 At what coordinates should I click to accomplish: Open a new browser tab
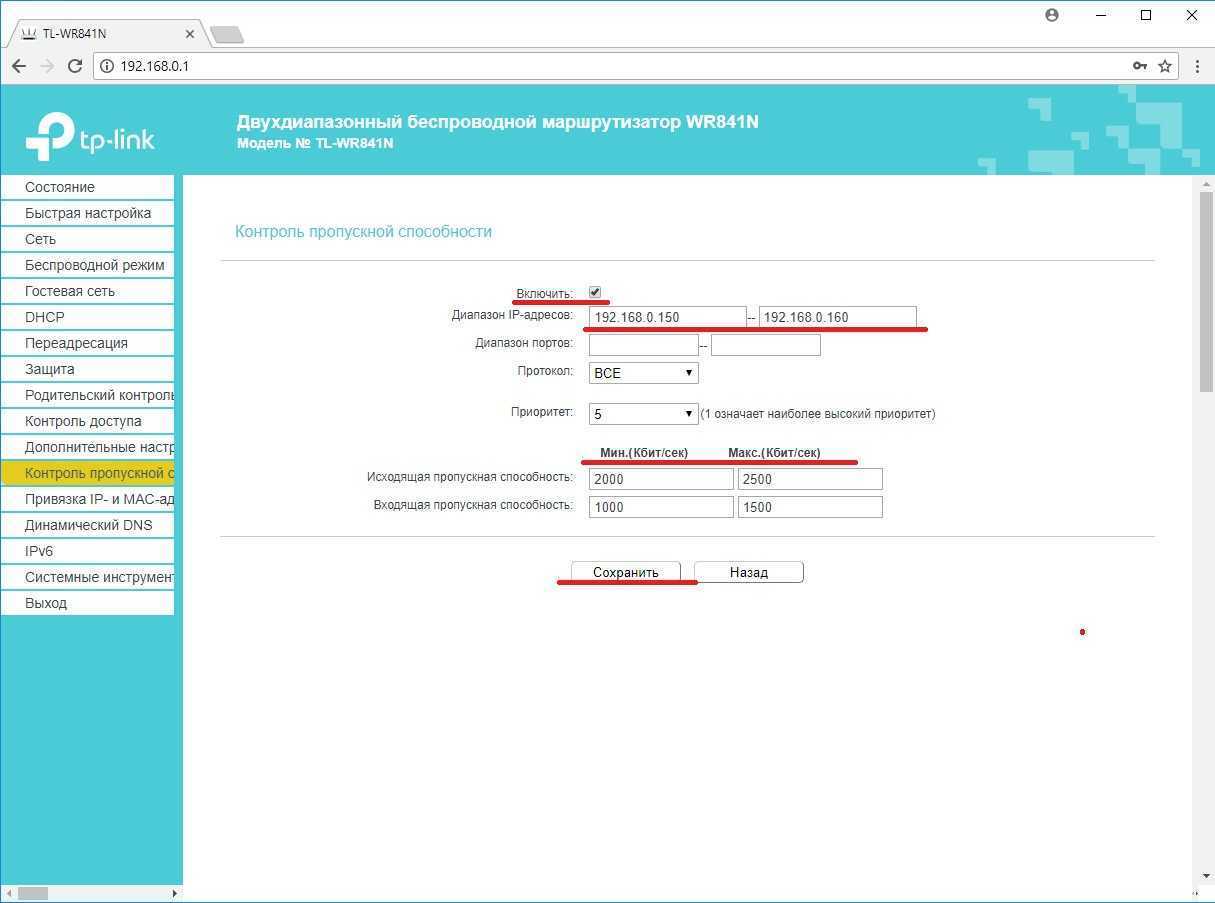click(228, 35)
